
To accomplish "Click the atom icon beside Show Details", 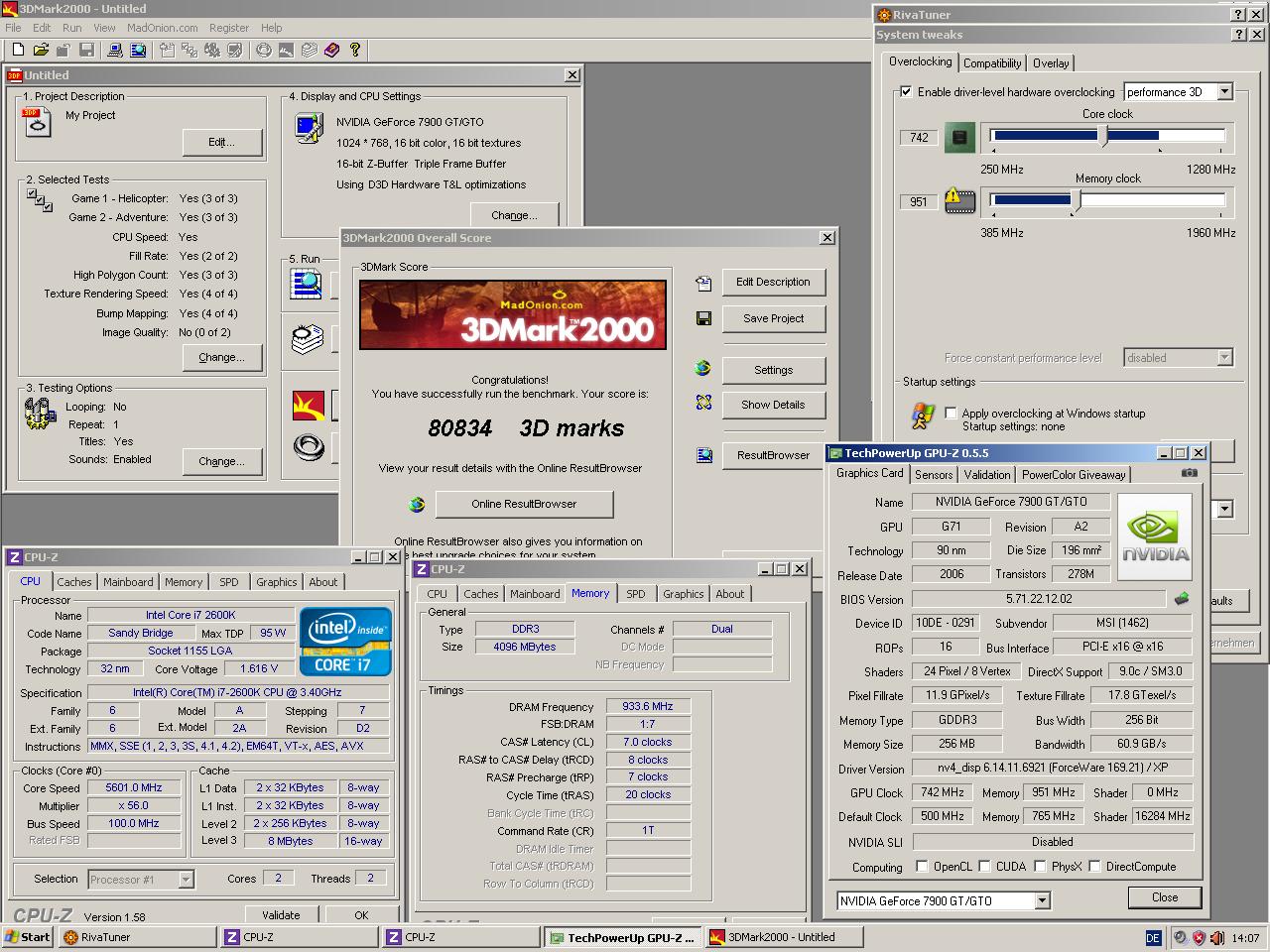I will (x=703, y=404).
